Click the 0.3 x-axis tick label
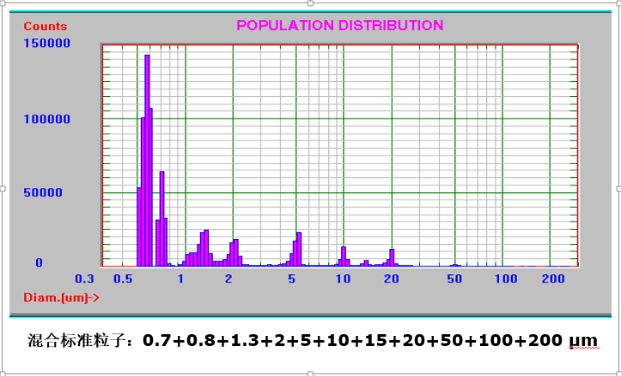Screen dimensions: 621x376 coord(85,279)
